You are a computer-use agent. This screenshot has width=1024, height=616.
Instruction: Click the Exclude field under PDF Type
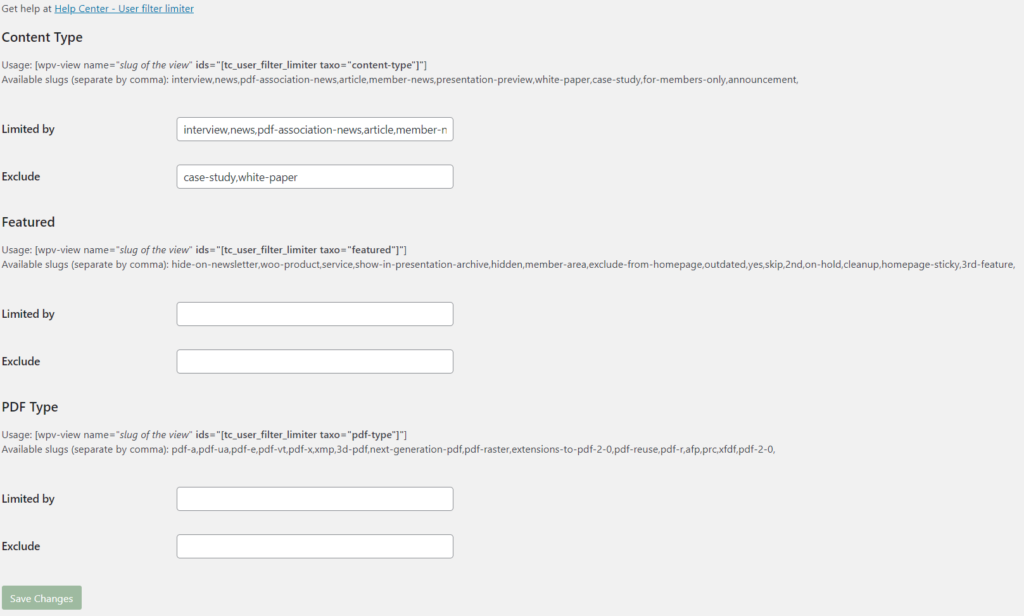(x=314, y=546)
